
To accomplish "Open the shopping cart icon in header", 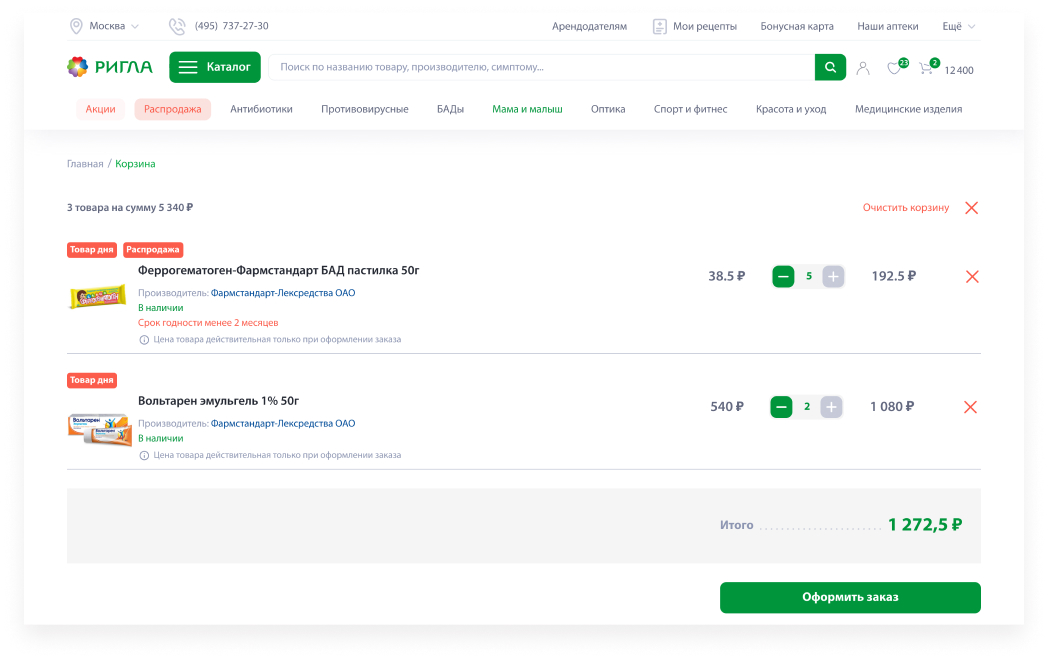I will tap(928, 67).
